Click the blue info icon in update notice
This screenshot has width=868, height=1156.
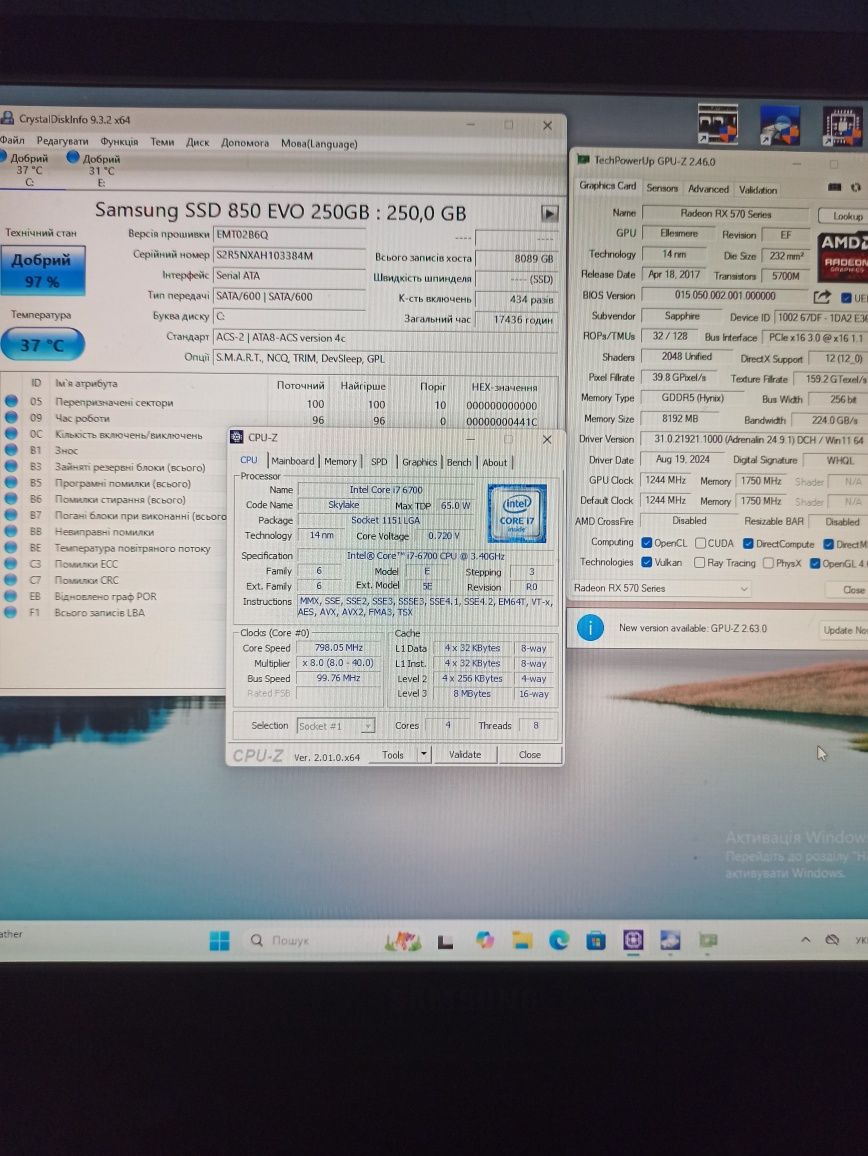(590, 628)
